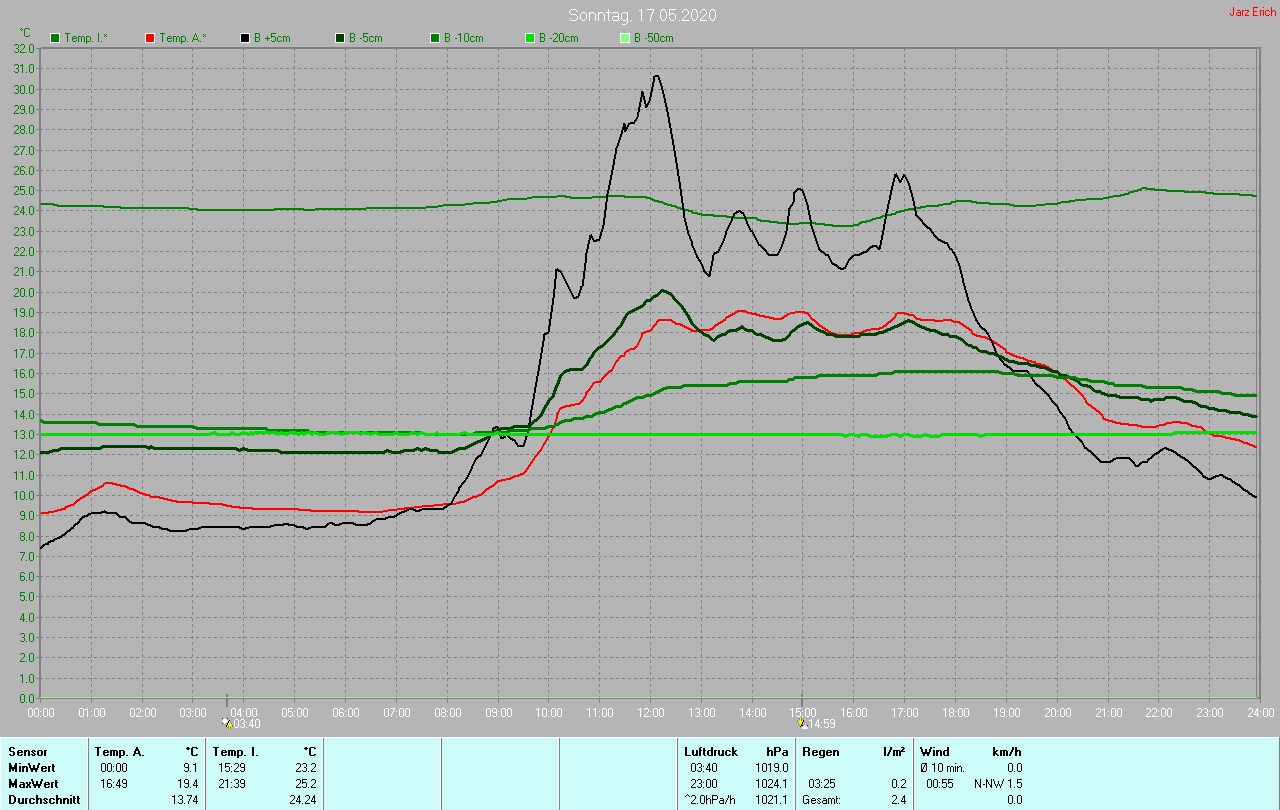Click the 12:00 label on time axis
This screenshot has width=1280, height=810.
coord(651,713)
